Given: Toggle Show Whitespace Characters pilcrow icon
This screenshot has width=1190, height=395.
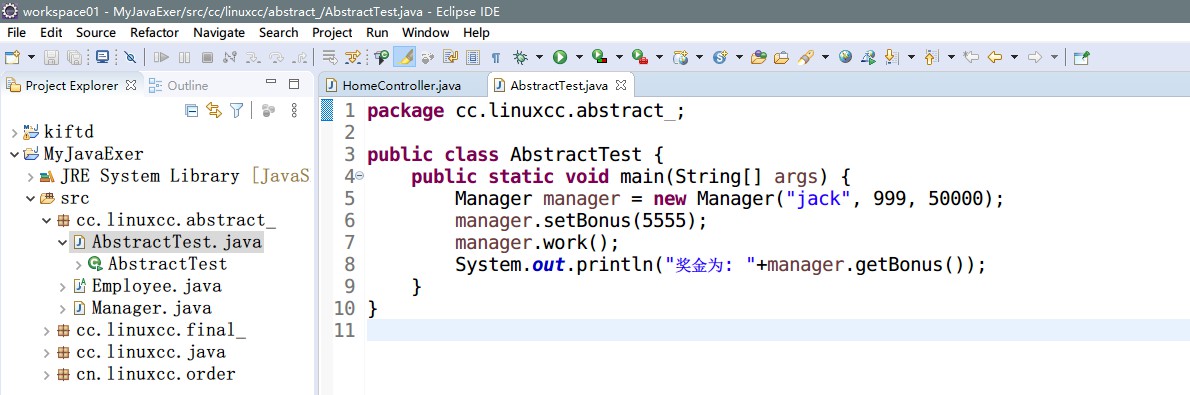Looking at the screenshot, I should coord(496,57).
